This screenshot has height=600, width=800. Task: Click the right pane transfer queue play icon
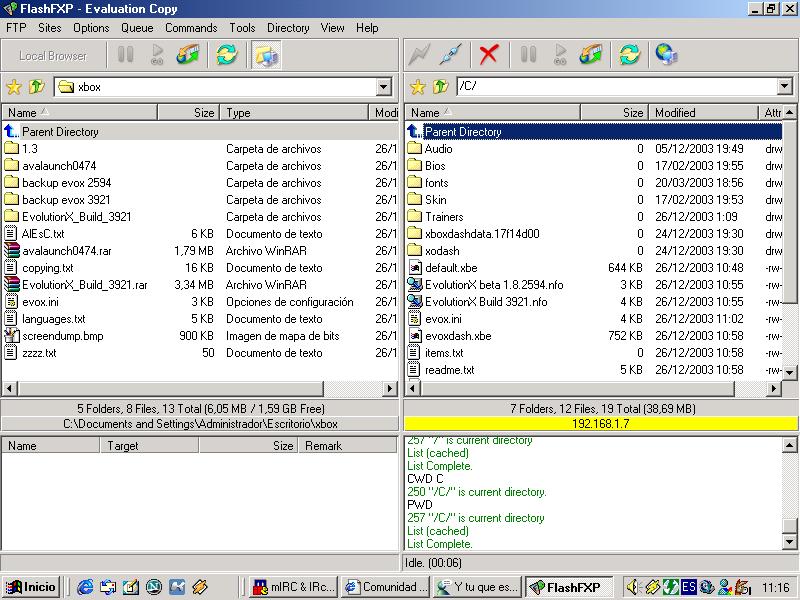tap(561, 55)
